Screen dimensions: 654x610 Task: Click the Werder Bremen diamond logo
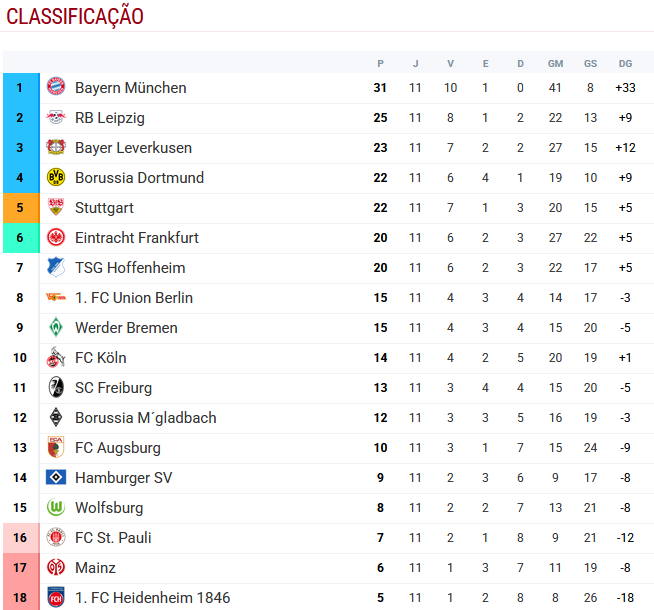click(x=56, y=328)
